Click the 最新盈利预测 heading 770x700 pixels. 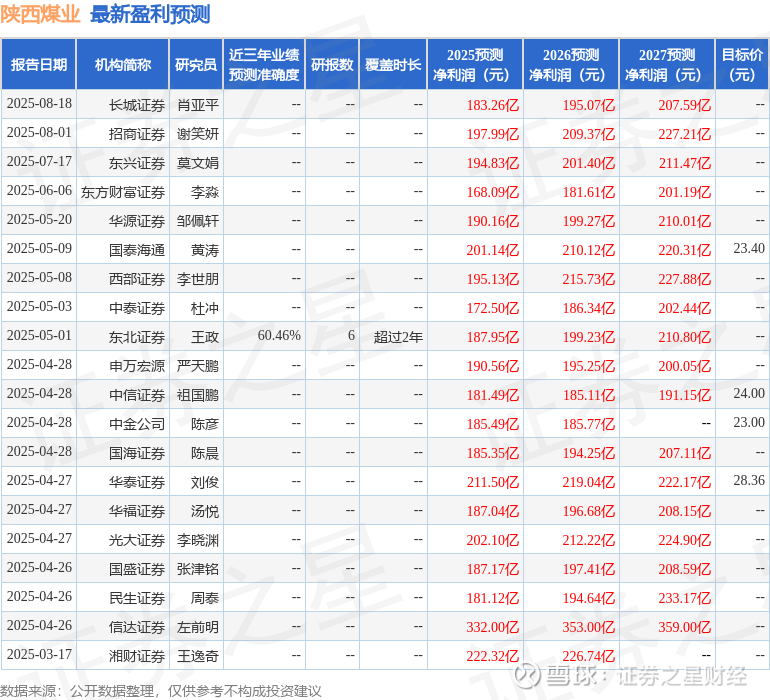150,14
